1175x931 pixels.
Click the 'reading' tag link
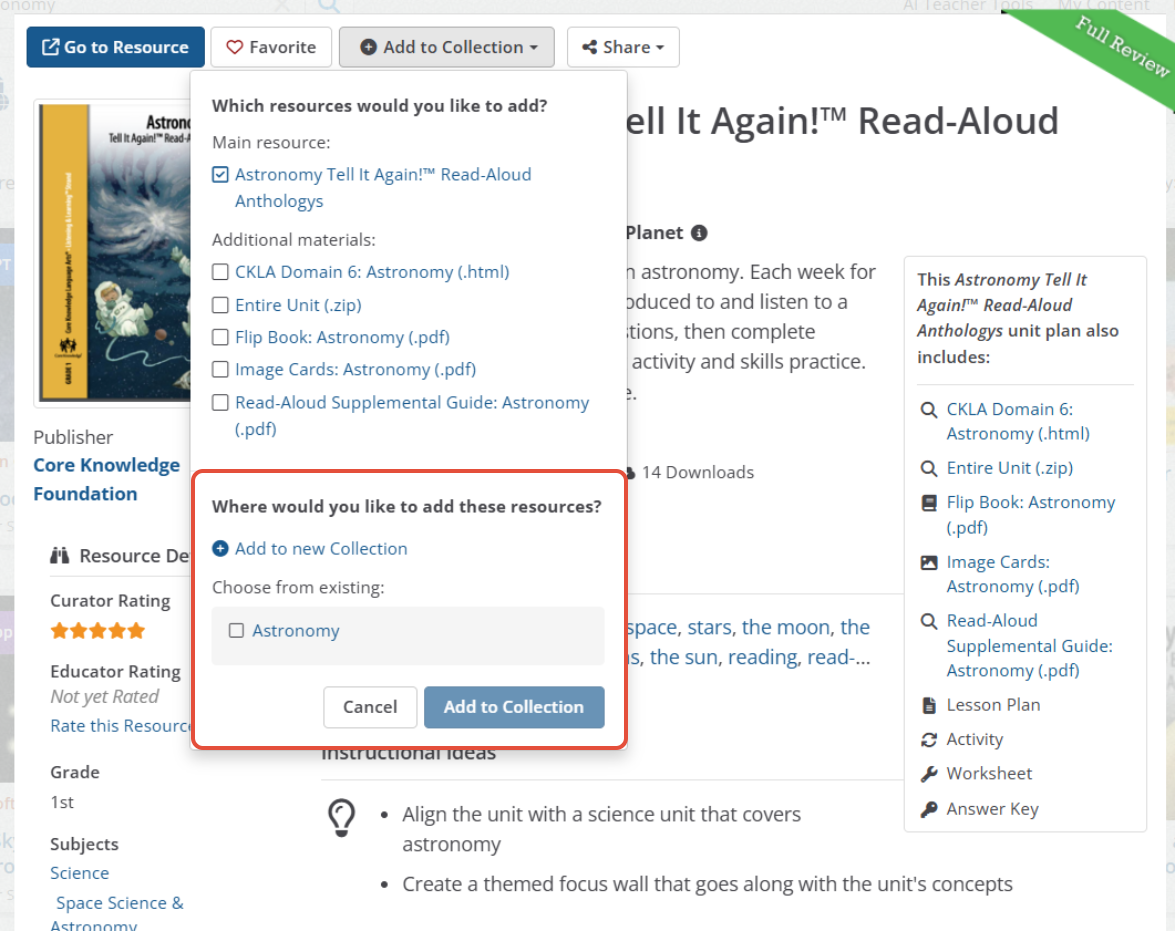762,657
